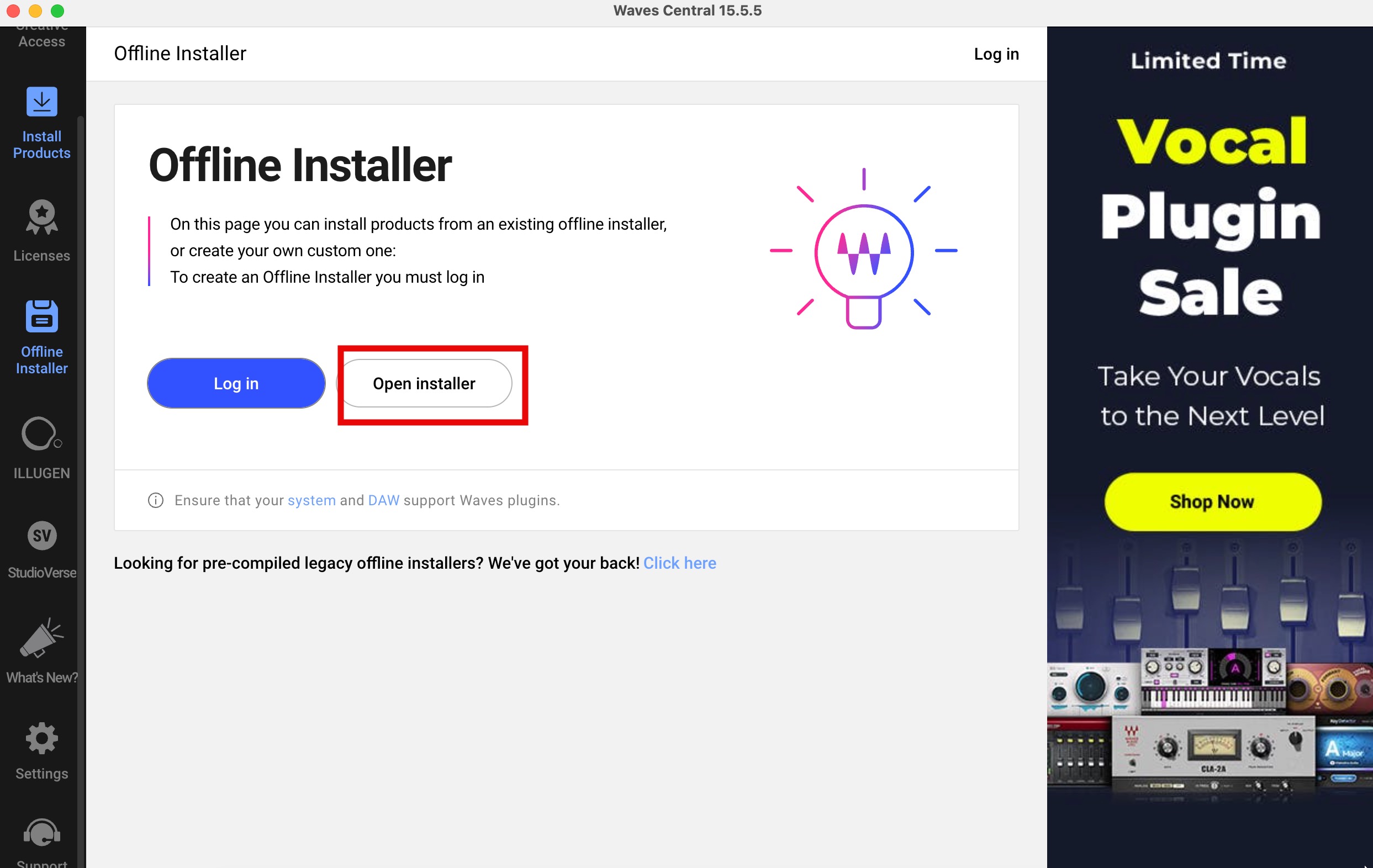Open the Settings gear icon
Viewport: 1373px width, 868px height.
tap(41, 738)
